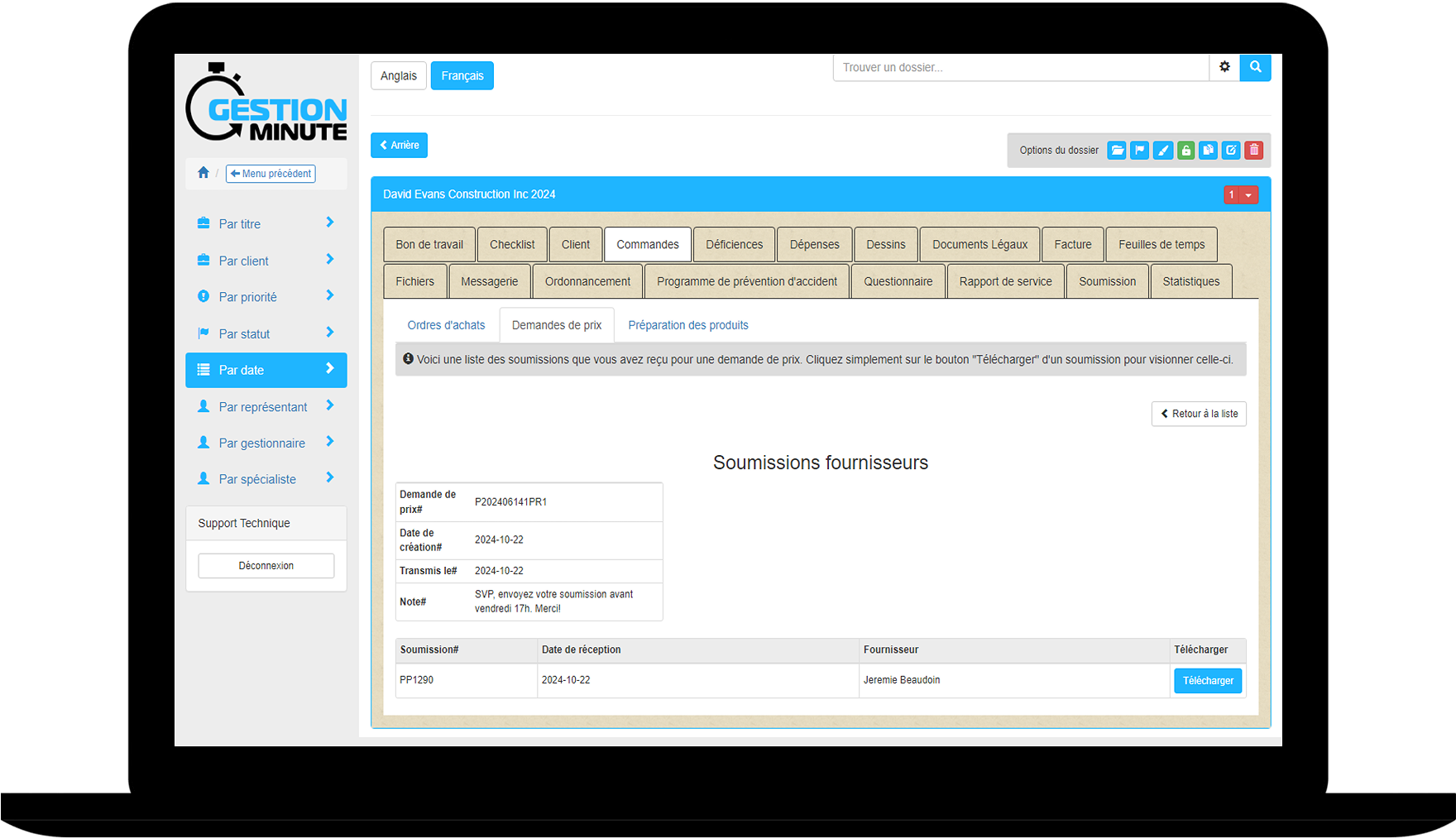Screen dimensions: 1456x839
Task: Open search settings gear icon
Action: (1224, 67)
